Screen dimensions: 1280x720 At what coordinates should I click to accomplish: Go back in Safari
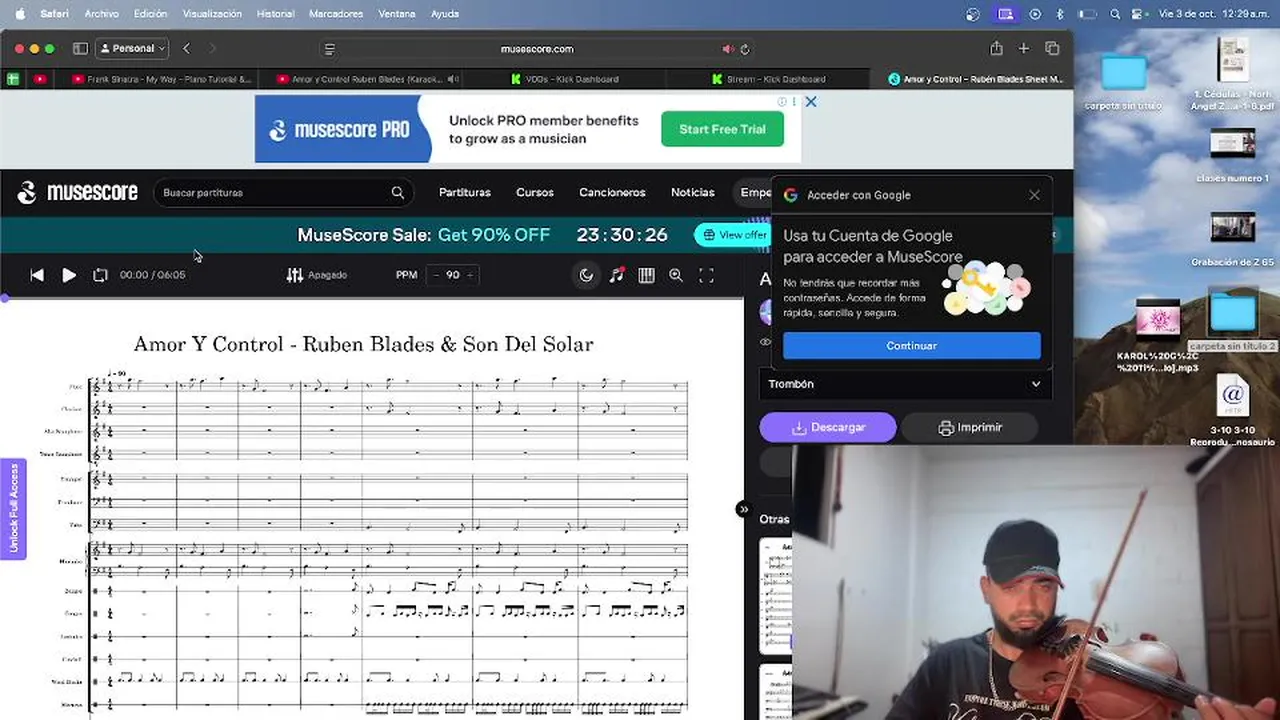coord(186,48)
